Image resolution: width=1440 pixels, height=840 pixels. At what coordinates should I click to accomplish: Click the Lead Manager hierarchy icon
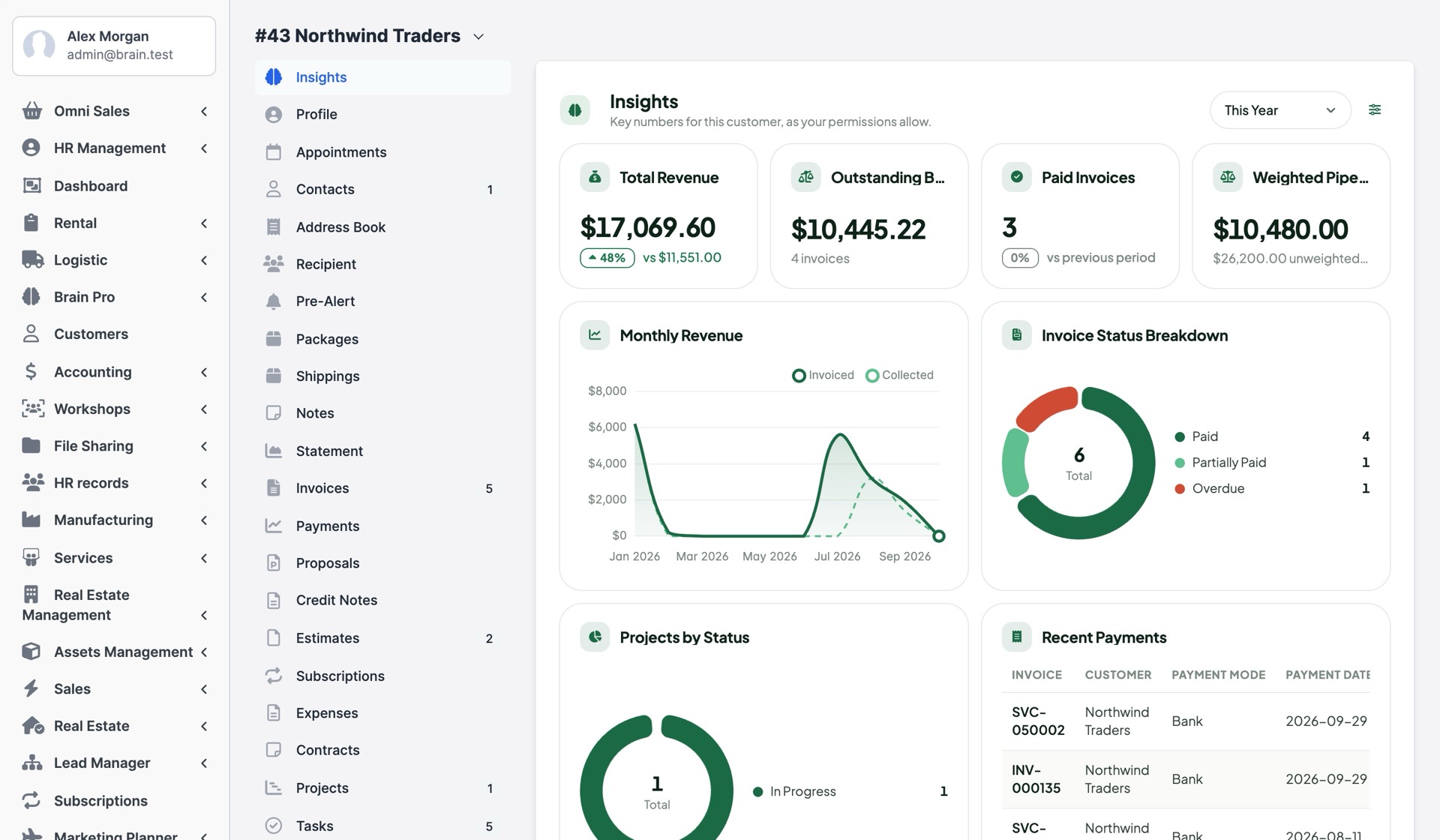31,763
